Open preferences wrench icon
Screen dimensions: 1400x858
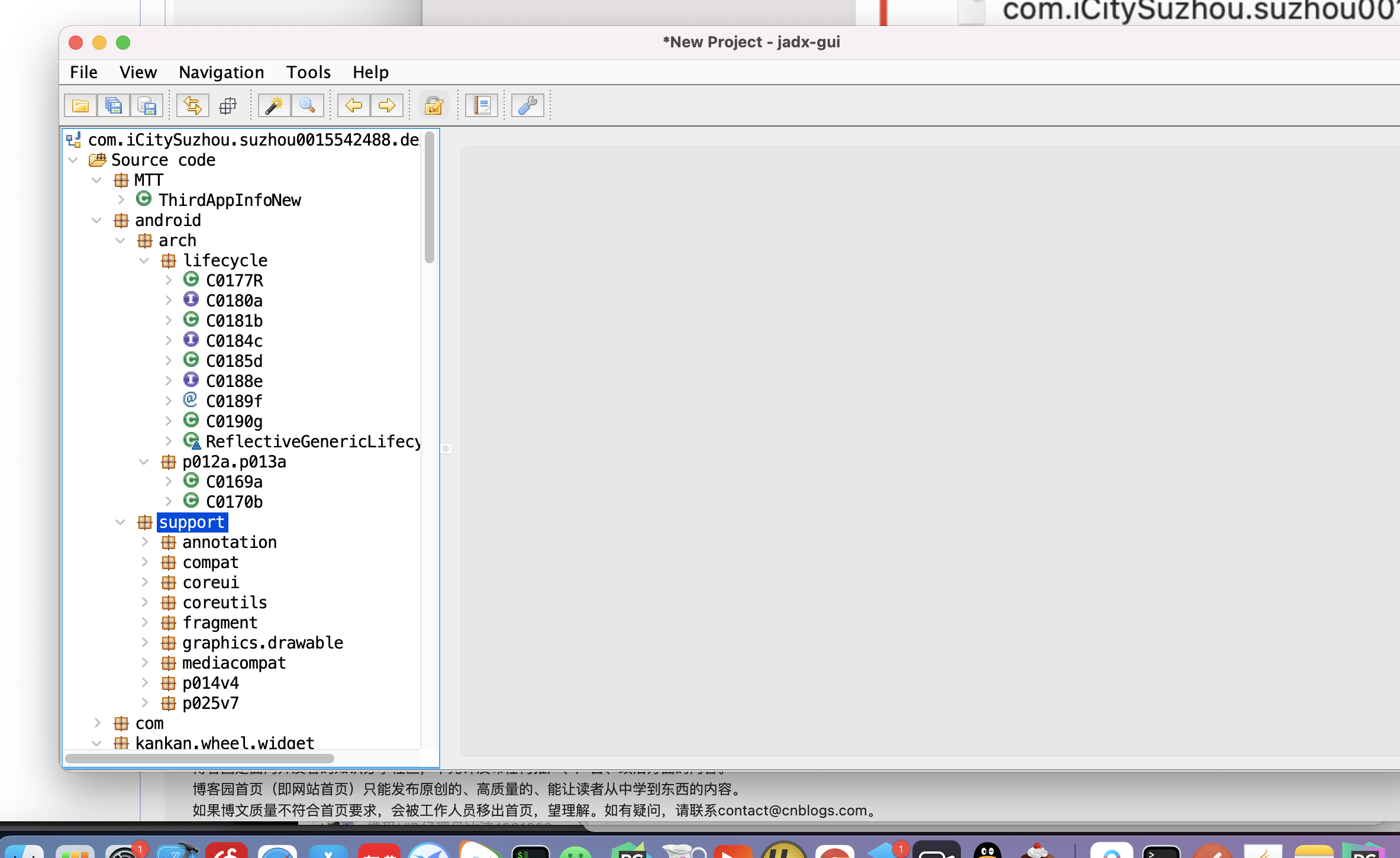pyautogui.click(x=528, y=106)
